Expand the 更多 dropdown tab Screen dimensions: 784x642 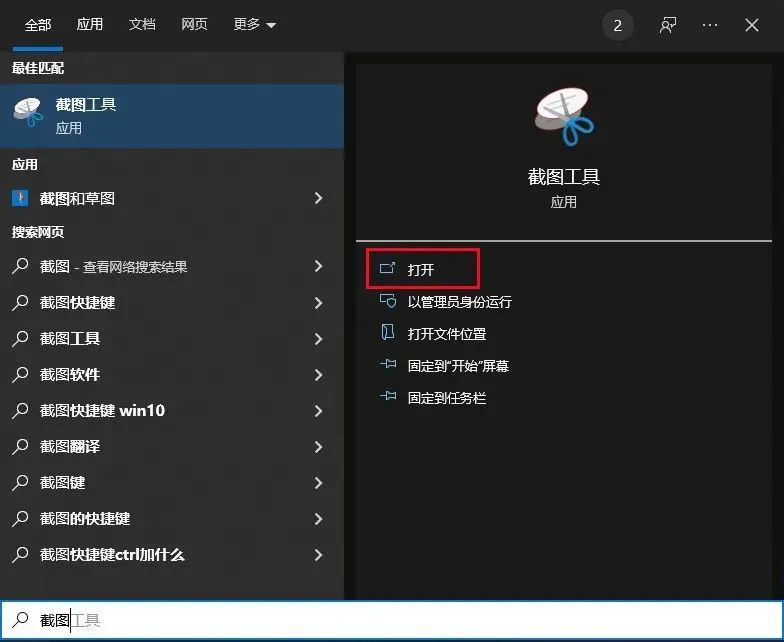point(254,24)
